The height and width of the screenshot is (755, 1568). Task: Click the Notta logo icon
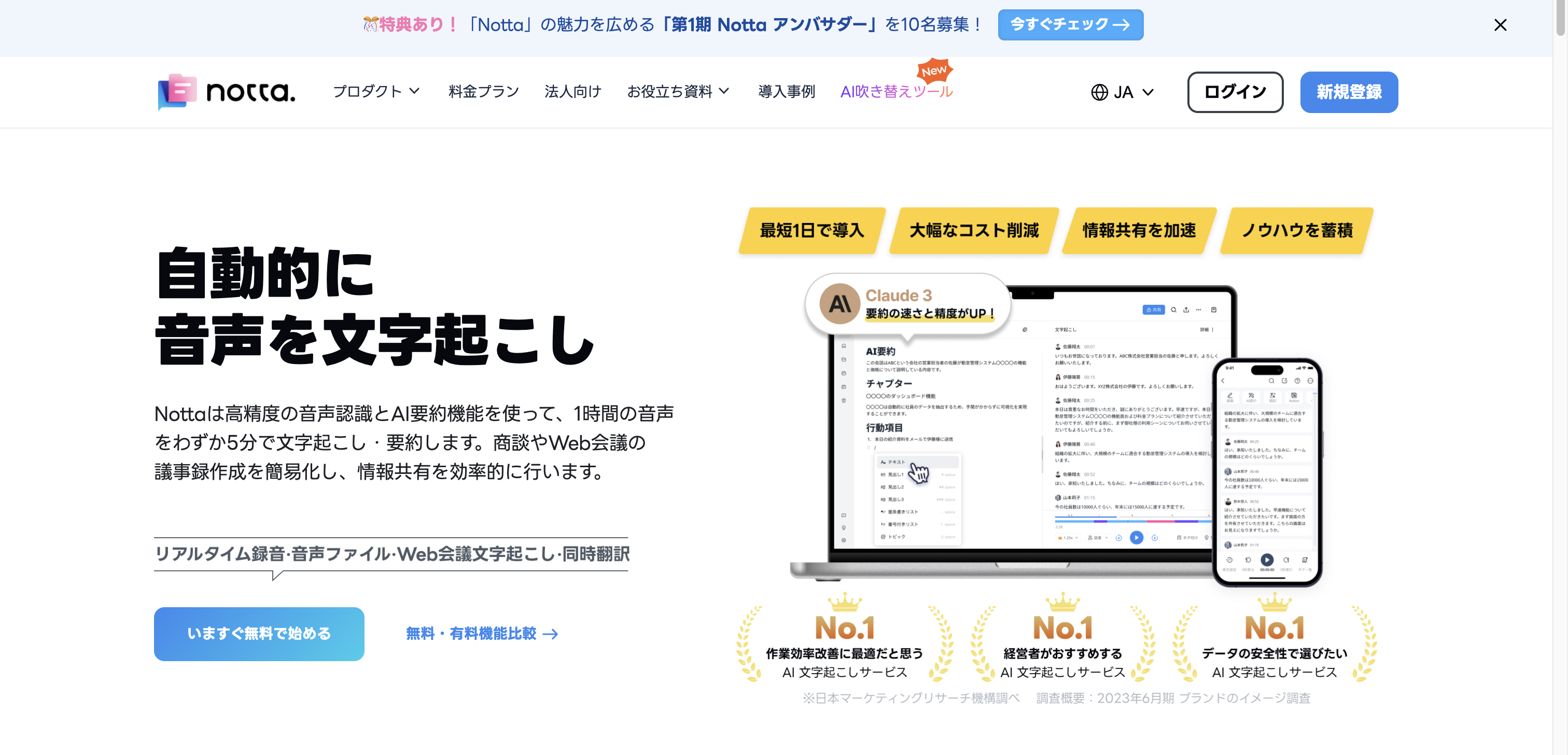click(x=177, y=92)
